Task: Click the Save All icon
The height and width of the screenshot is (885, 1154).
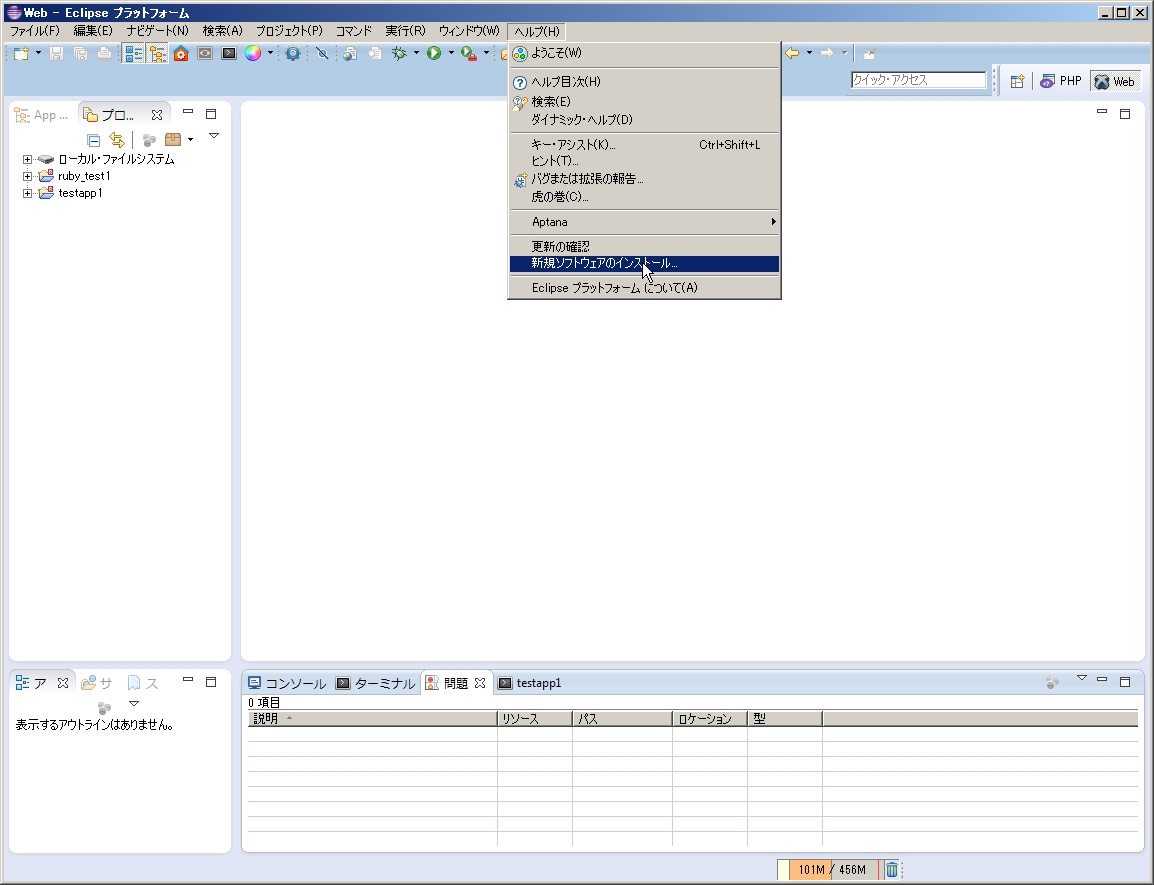Action: pyautogui.click(x=80, y=53)
